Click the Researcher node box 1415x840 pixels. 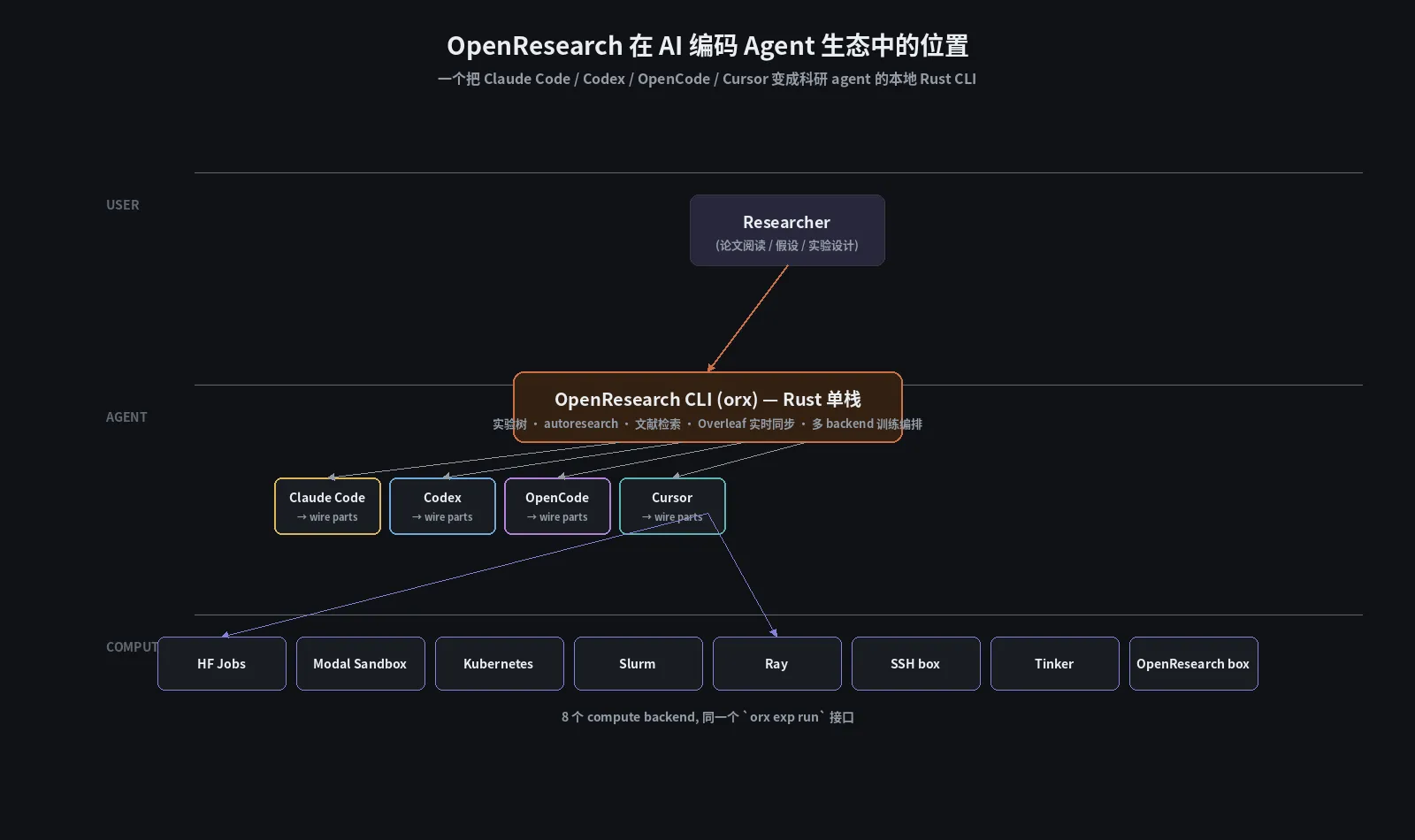pos(787,230)
